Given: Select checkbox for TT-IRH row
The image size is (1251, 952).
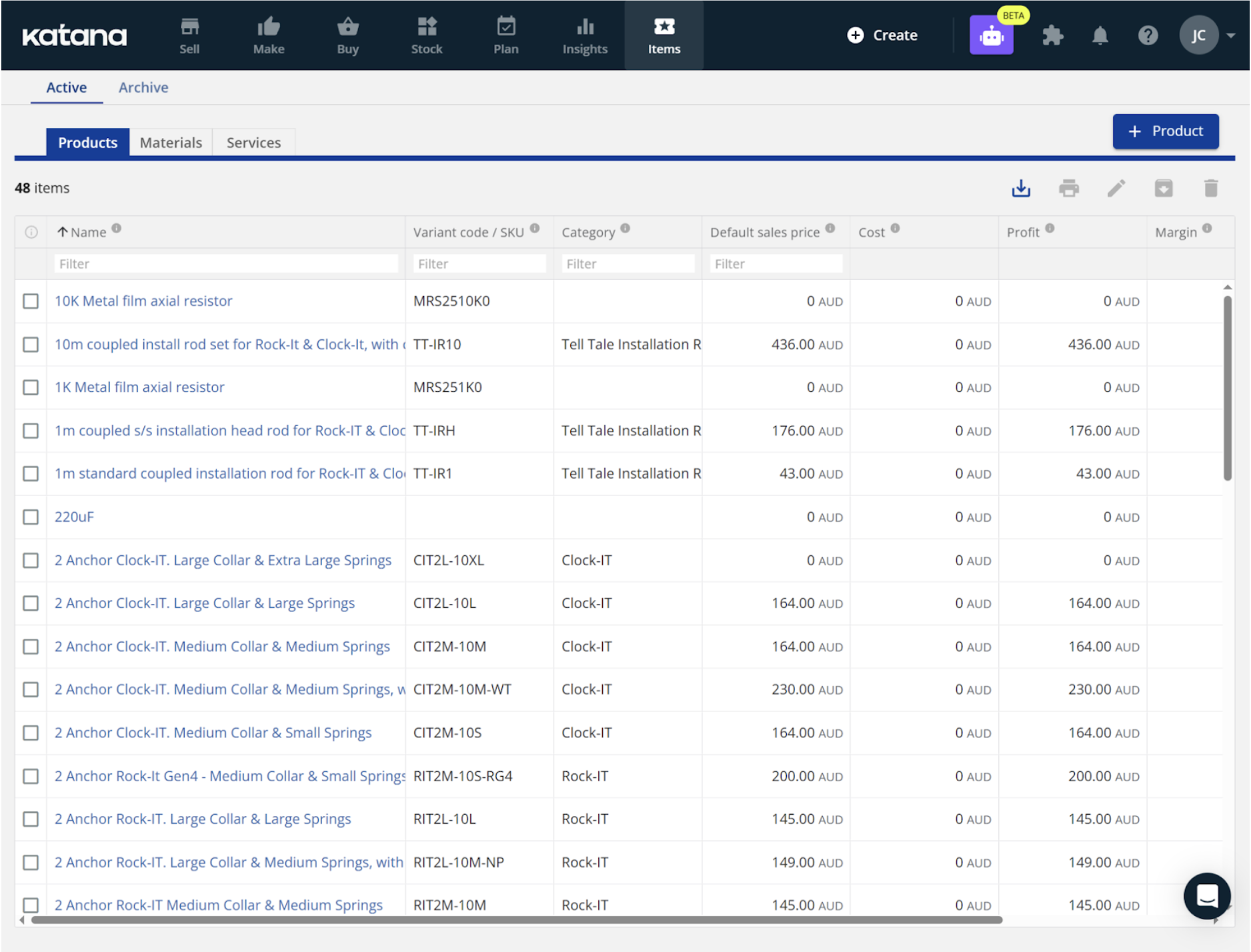Looking at the screenshot, I should 31,431.
